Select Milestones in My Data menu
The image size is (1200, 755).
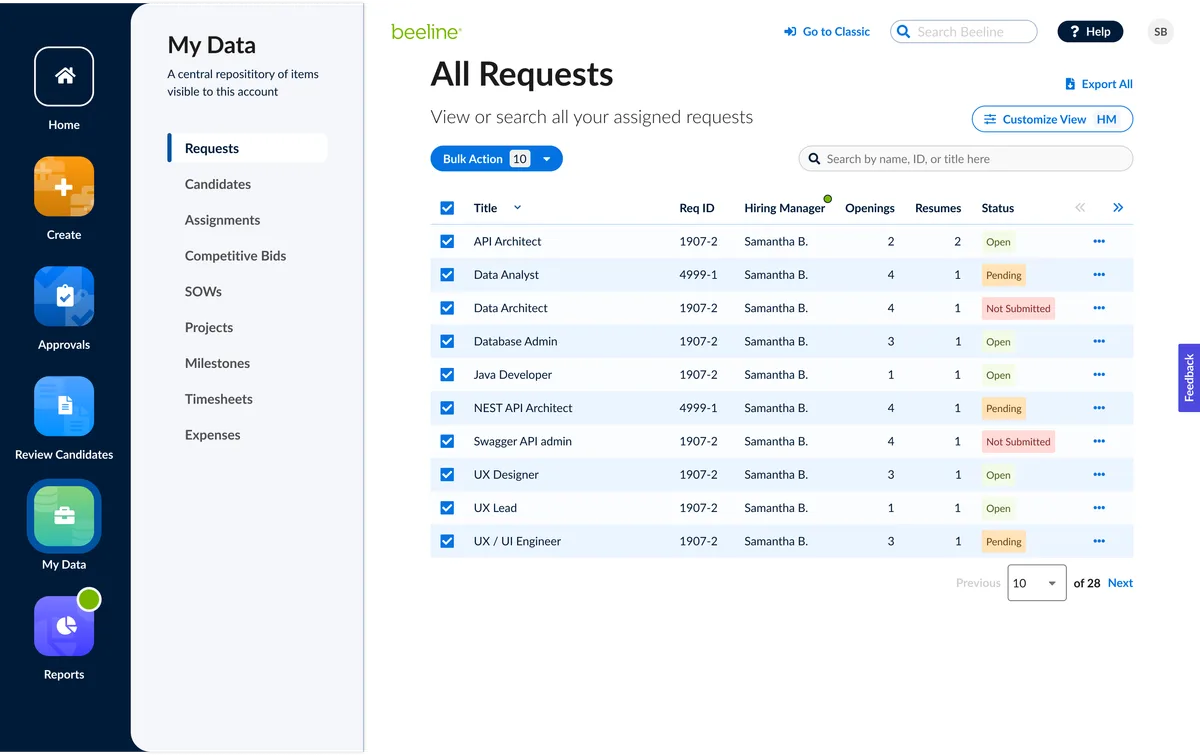(x=217, y=363)
